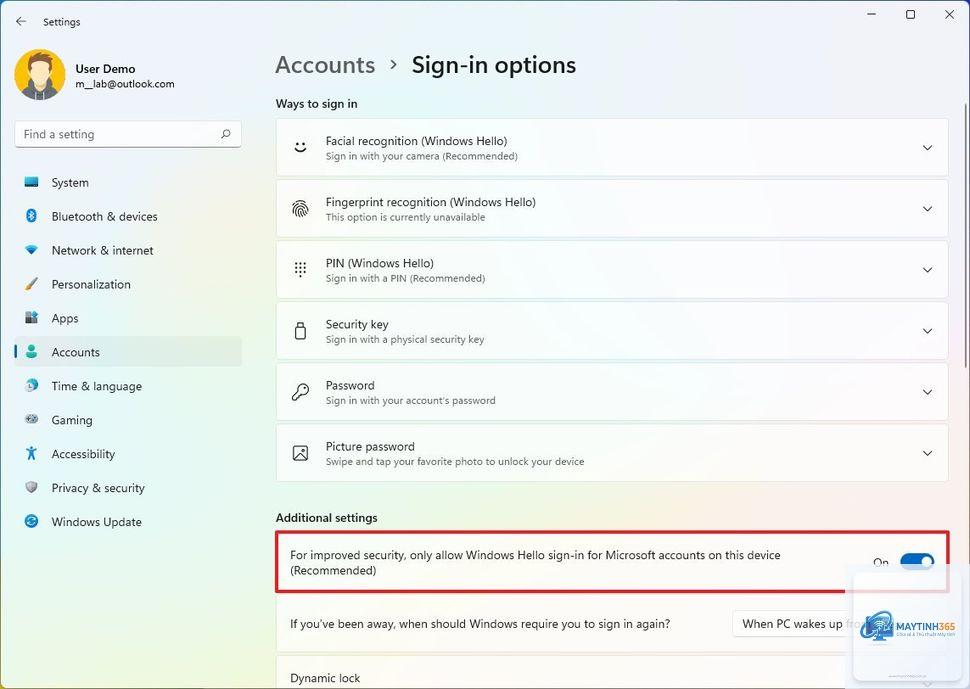Click the Ways to sign in heading
970x689 pixels.
(317, 103)
